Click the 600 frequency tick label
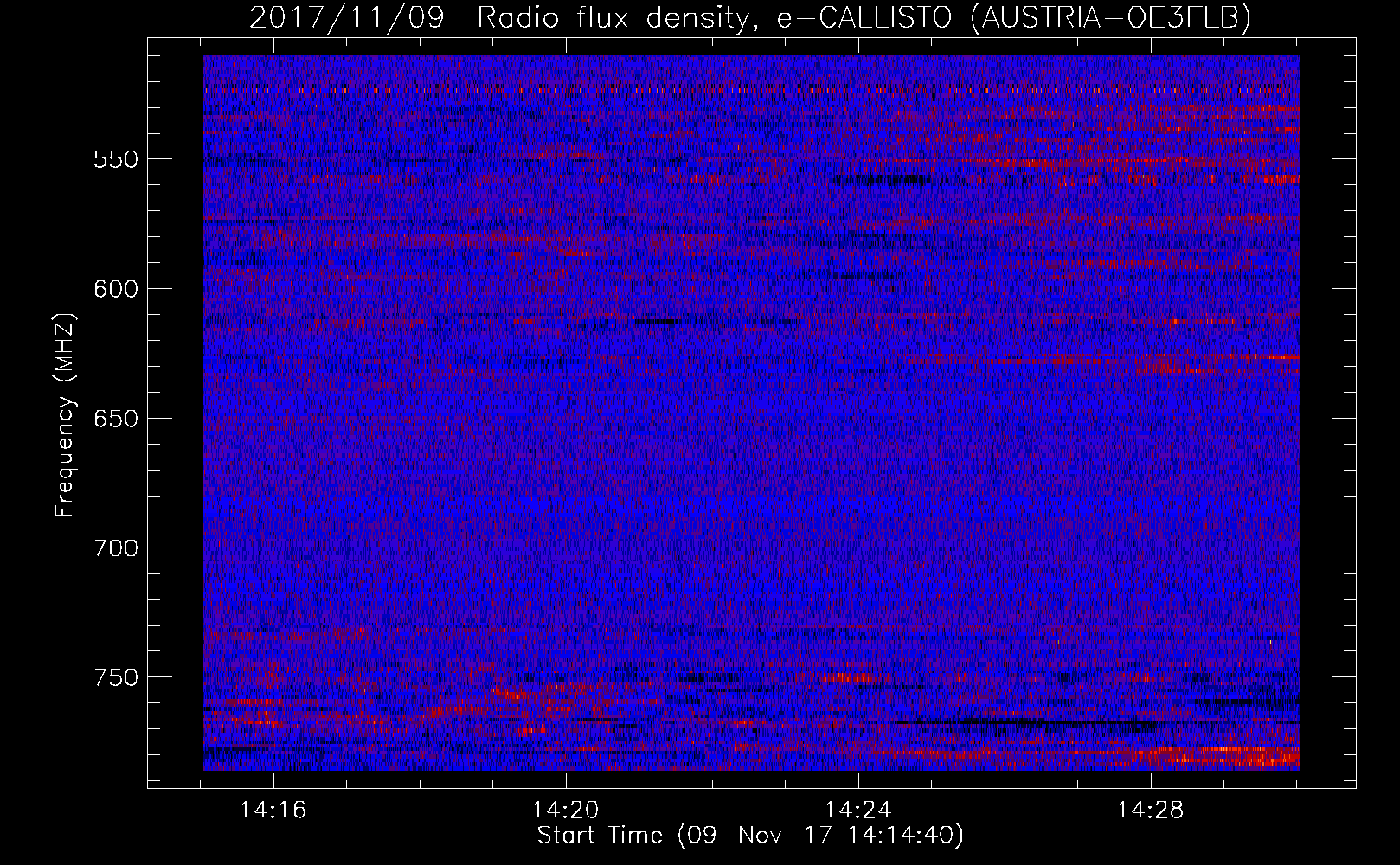The width and height of the screenshot is (1400, 865). (x=116, y=289)
